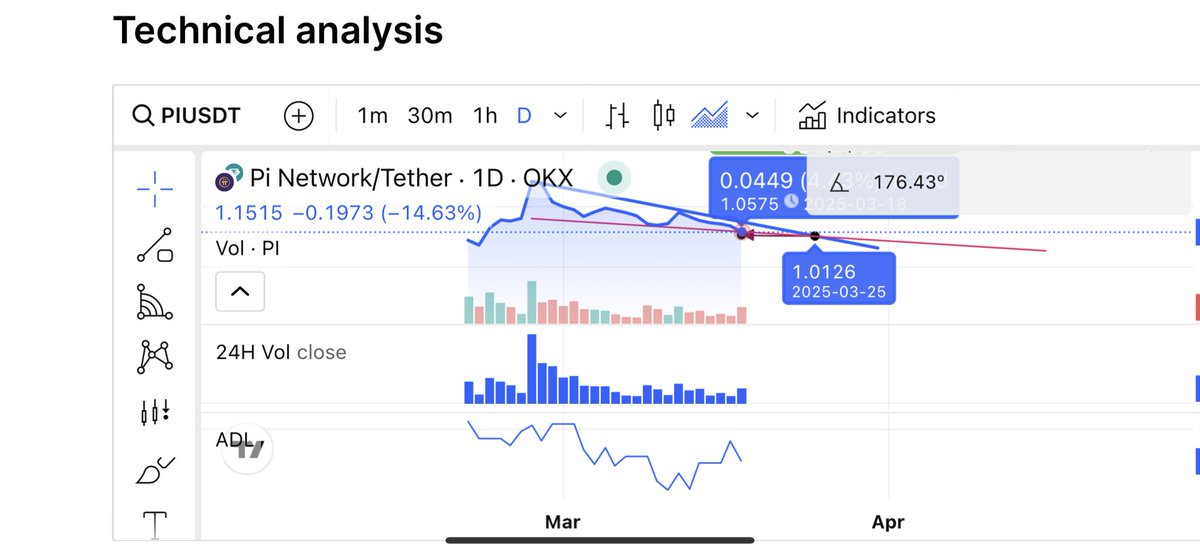Image resolution: width=1200 pixels, height=554 pixels.
Task: Switch to bar chart style
Action: (x=618, y=116)
